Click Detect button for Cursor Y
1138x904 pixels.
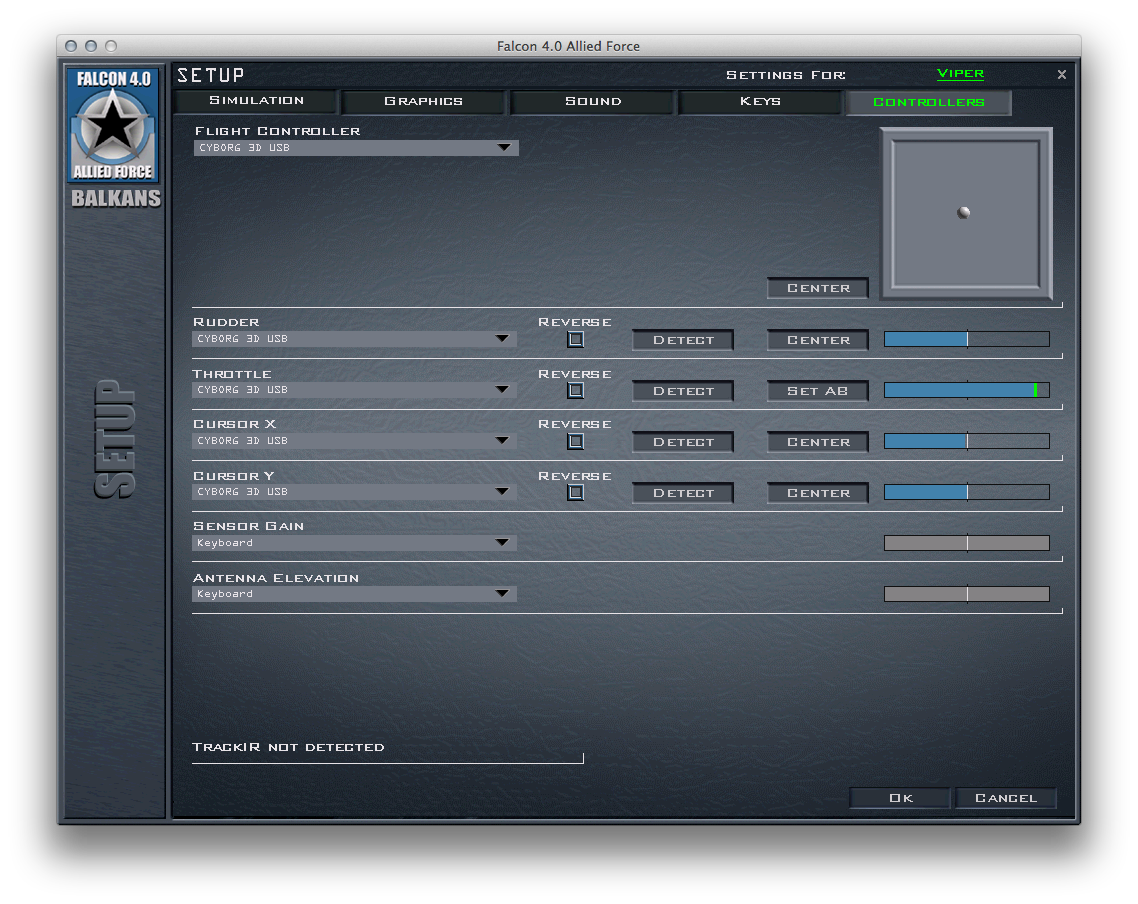[683, 493]
